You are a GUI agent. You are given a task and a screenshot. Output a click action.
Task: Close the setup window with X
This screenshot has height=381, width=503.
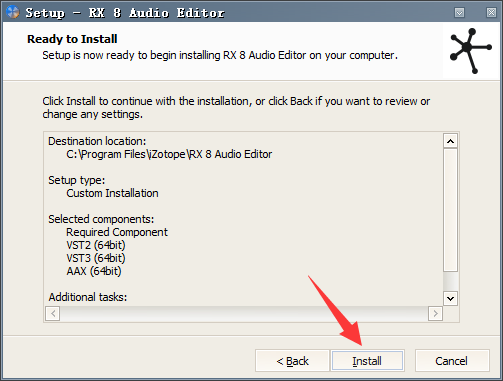click(x=491, y=13)
